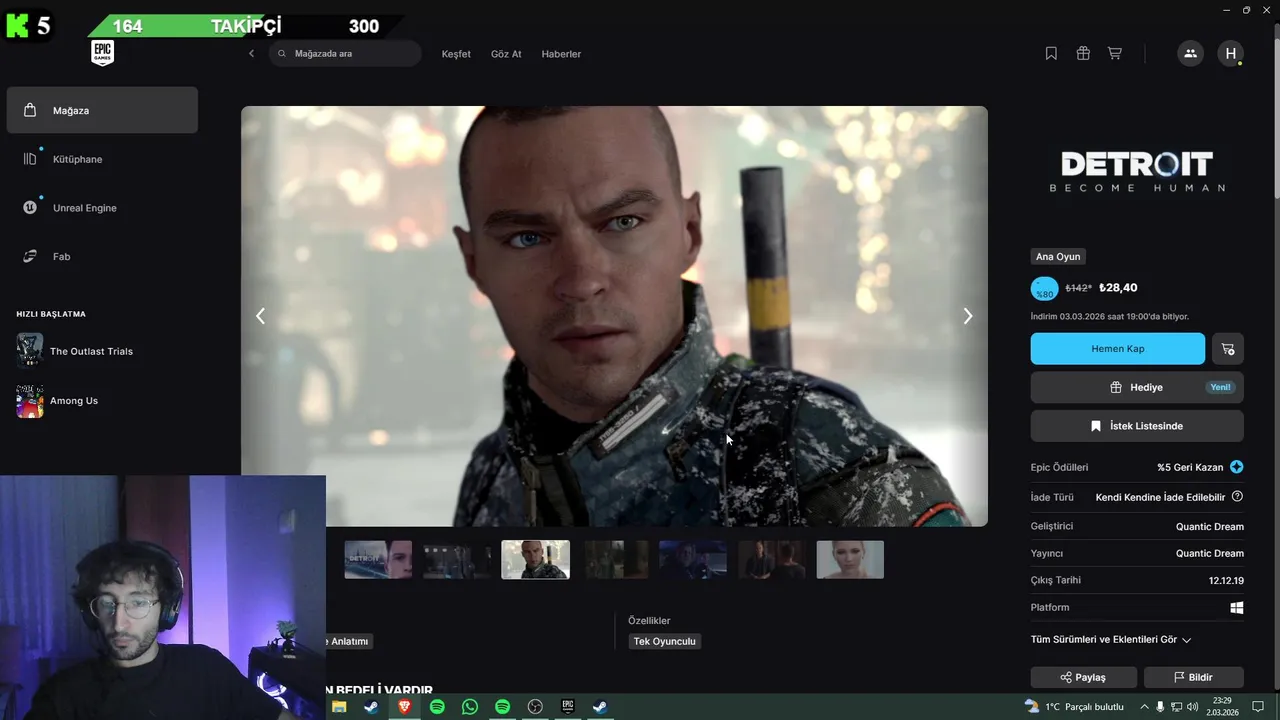Click the Ana Oyun tag
Viewport: 1280px width, 720px height.
(x=1058, y=257)
